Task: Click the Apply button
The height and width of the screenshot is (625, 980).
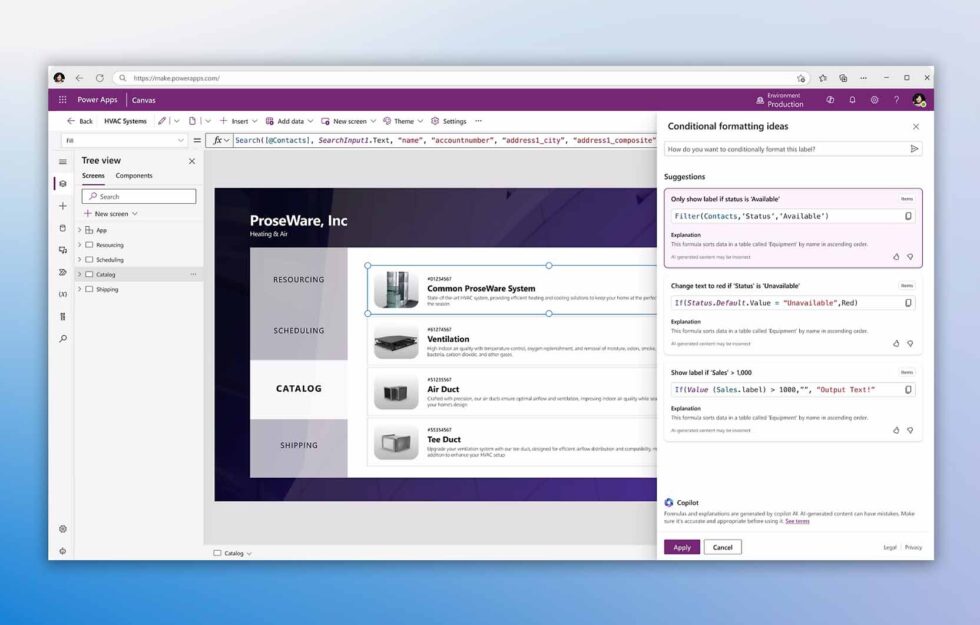Action: 681,547
